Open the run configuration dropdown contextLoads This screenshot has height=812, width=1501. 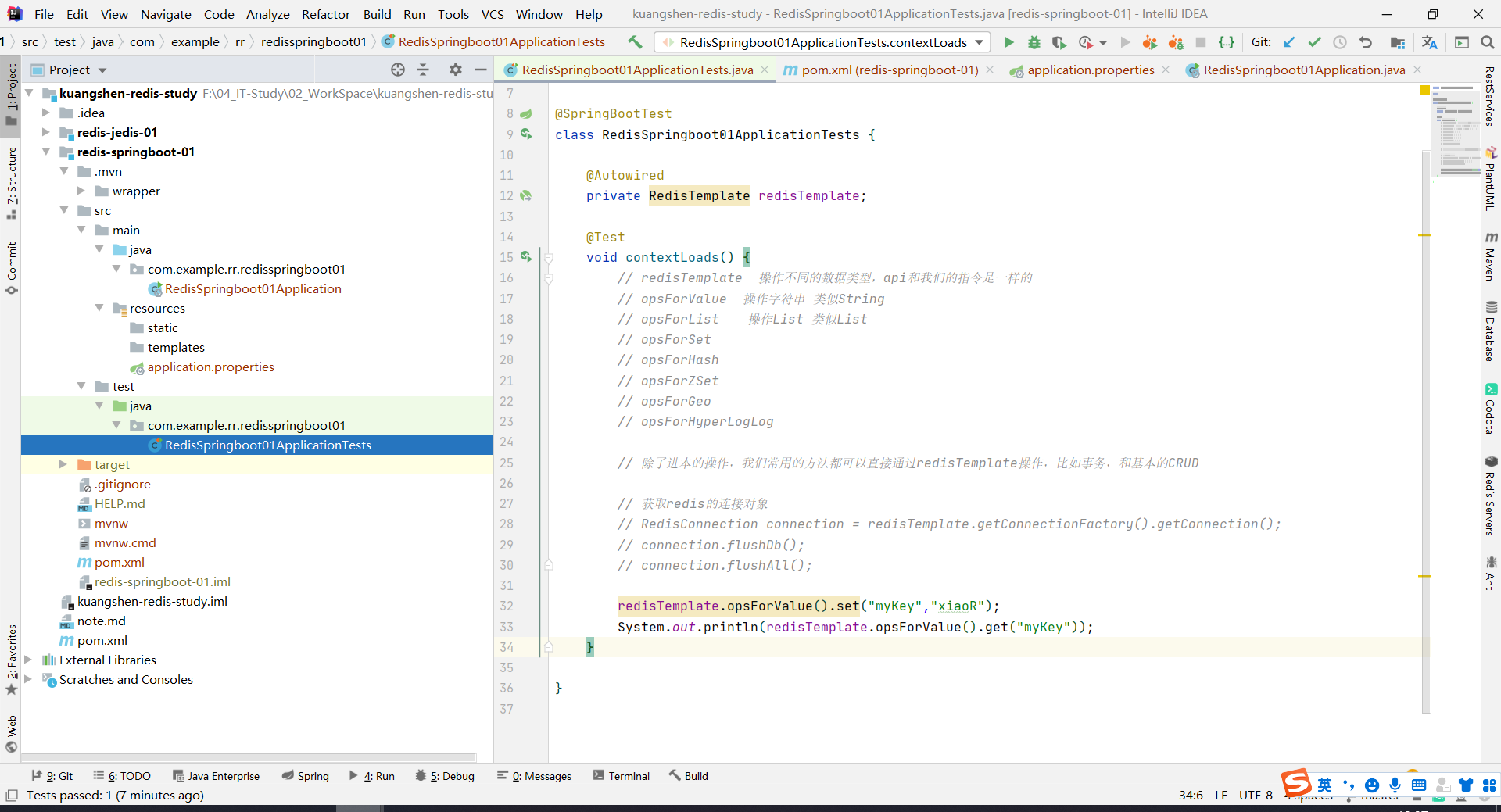[822, 42]
